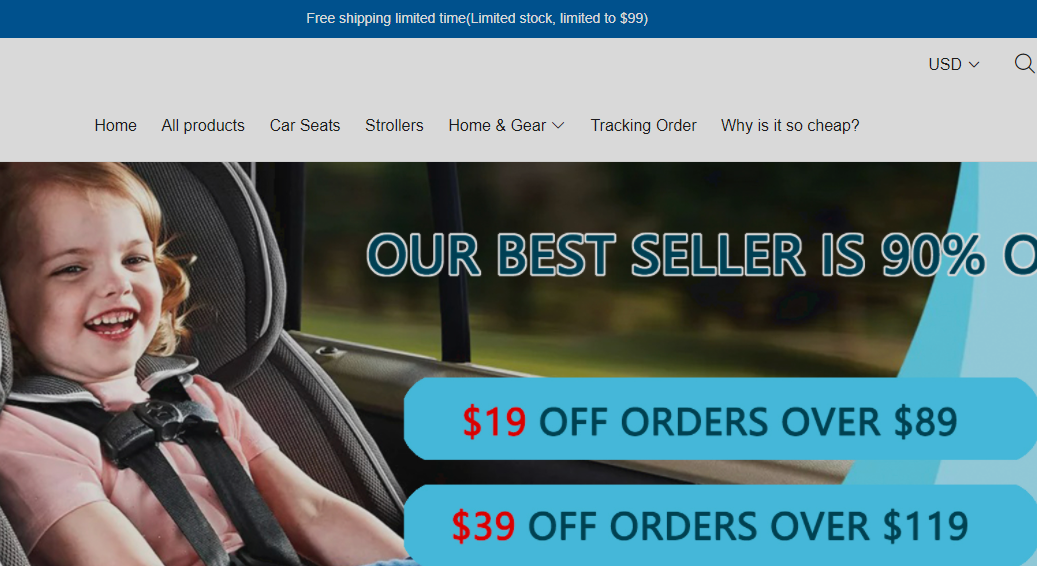This screenshot has width=1037, height=566.
Task: Go to the Home menu item
Action: 116,126
